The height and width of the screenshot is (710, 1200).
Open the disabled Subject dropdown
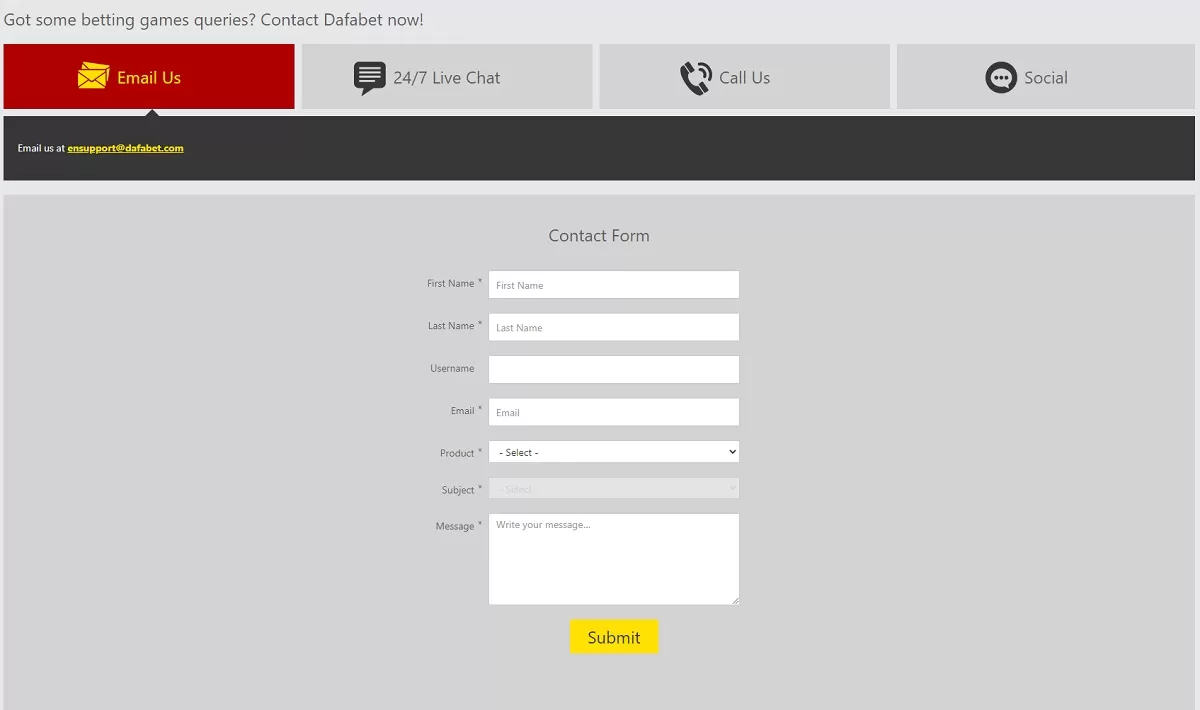click(x=614, y=489)
